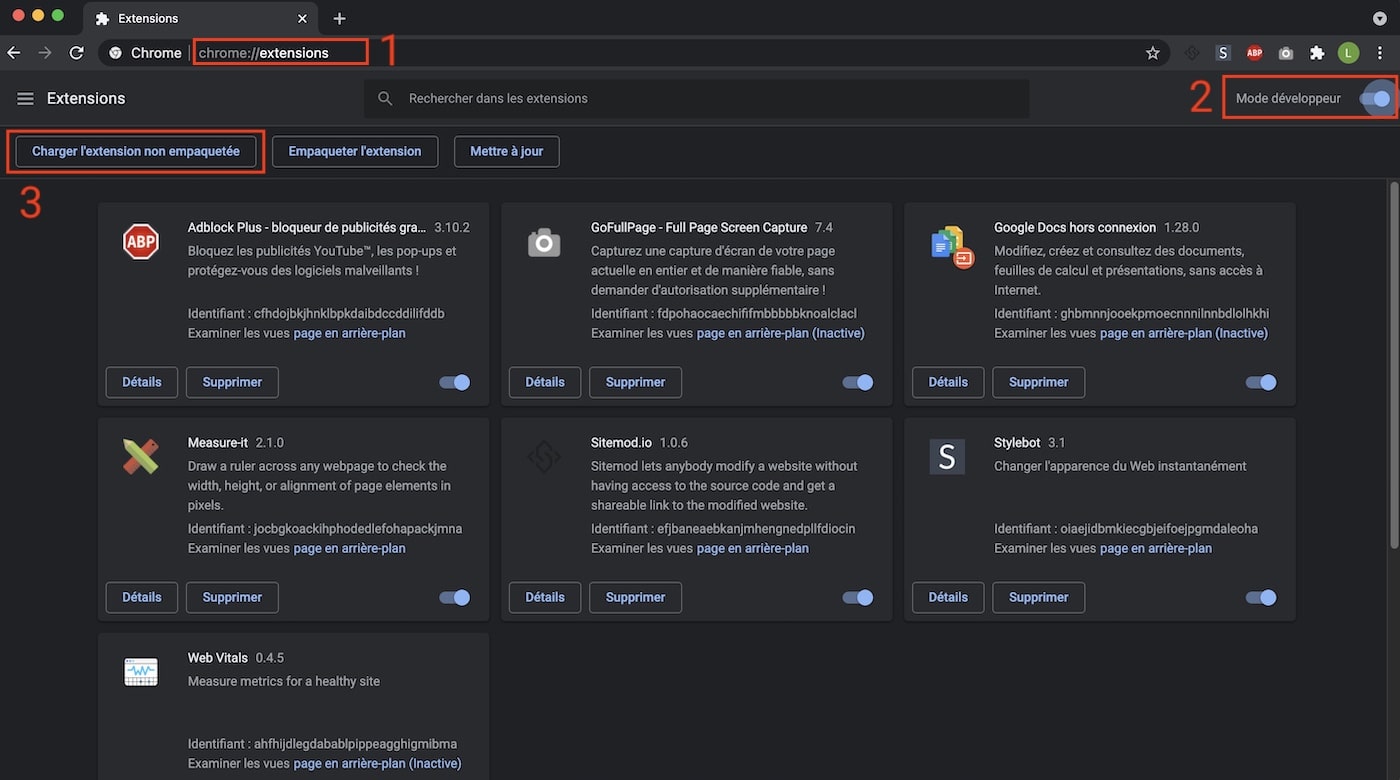1400x780 pixels.
Task: Disable the Stylebot extension switch
Action: tap(1261, 597)
